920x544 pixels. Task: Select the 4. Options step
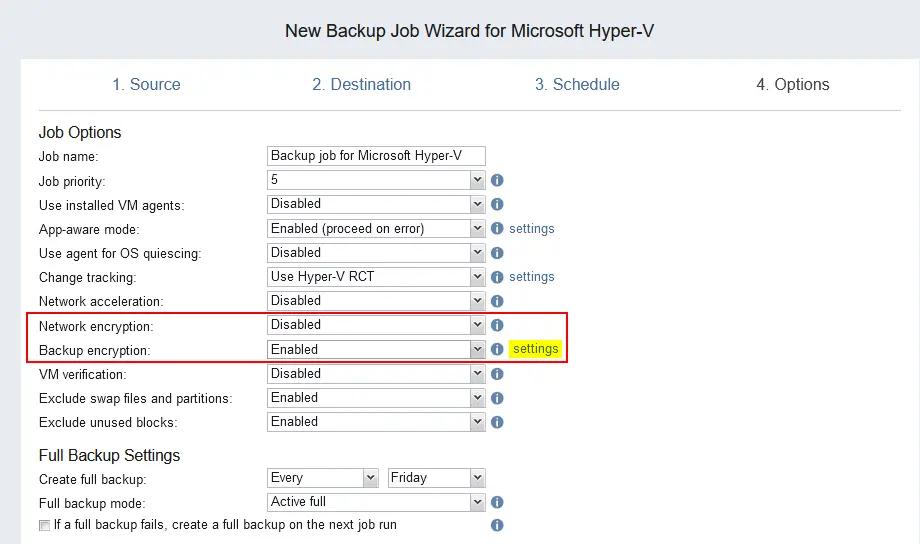(x=793, y=85)
